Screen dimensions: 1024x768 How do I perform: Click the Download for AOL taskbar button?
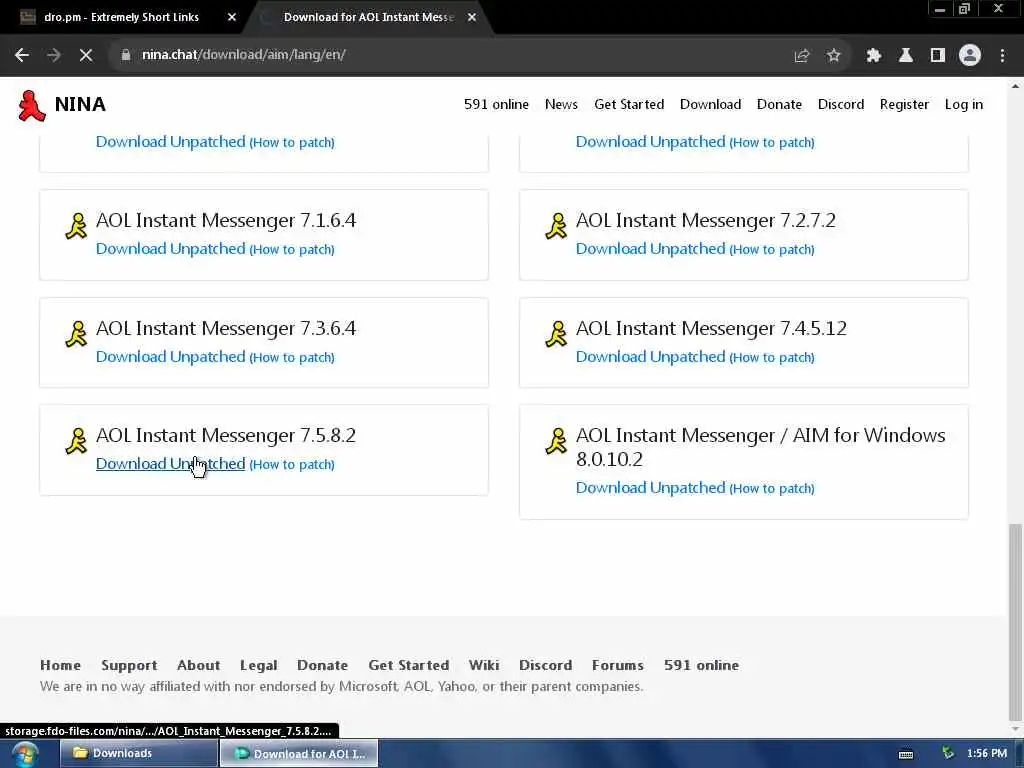pyautogui.click(x=299, y=754)
